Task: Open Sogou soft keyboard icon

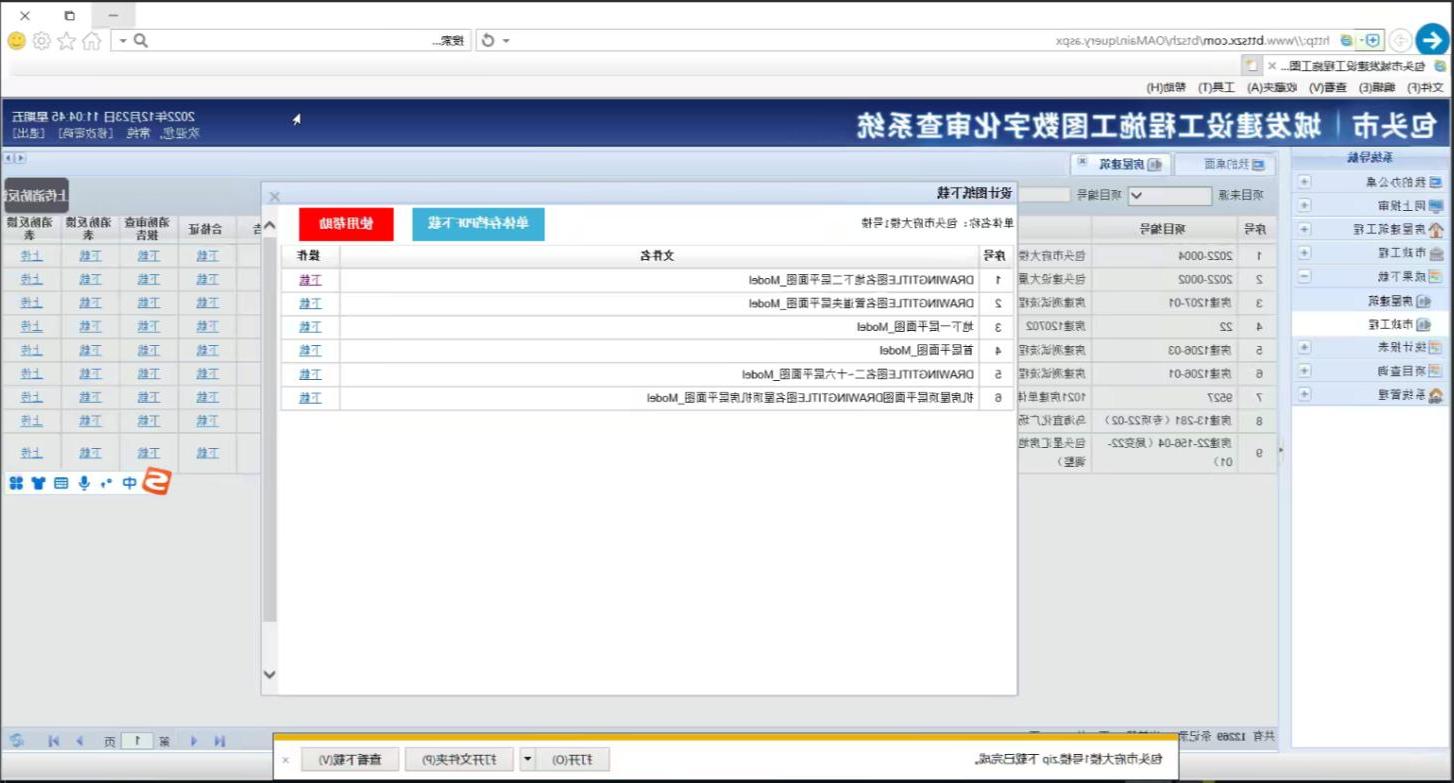Action: tap(61, 483)
